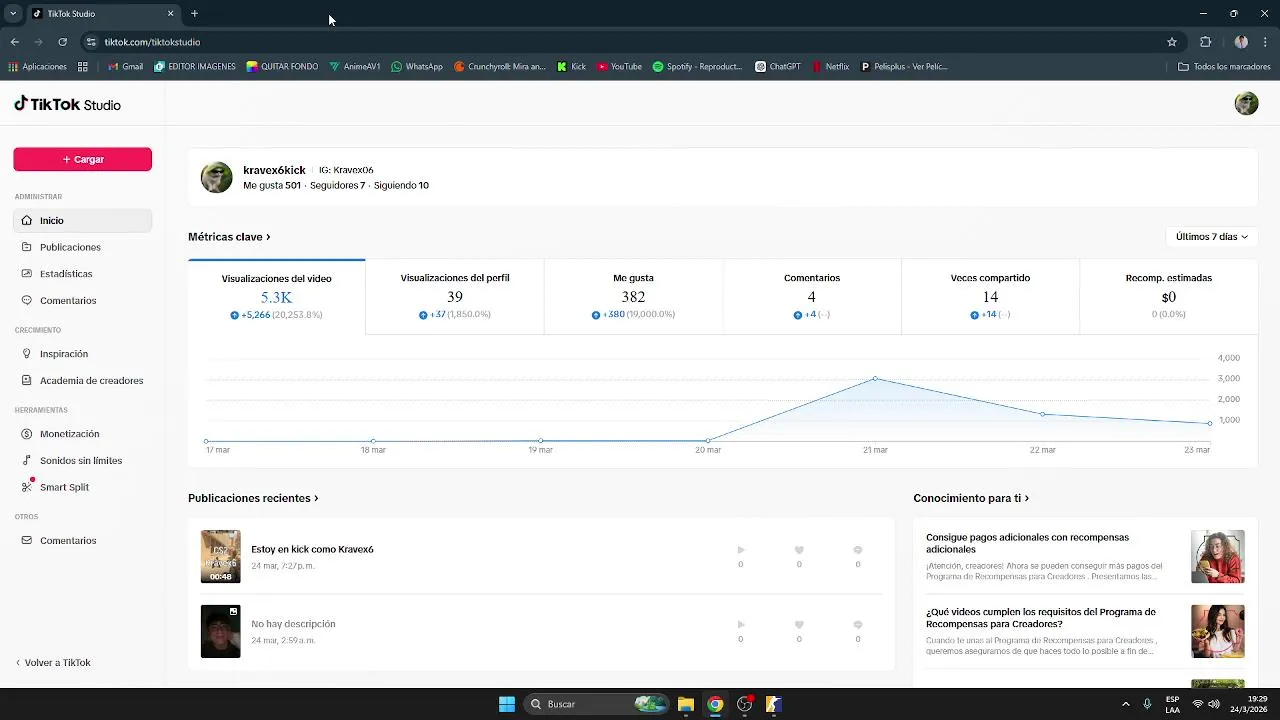Click the 22 mar chart data point
The width and height of the screenshot is (1280, 720).
(x=1042, y=414)
